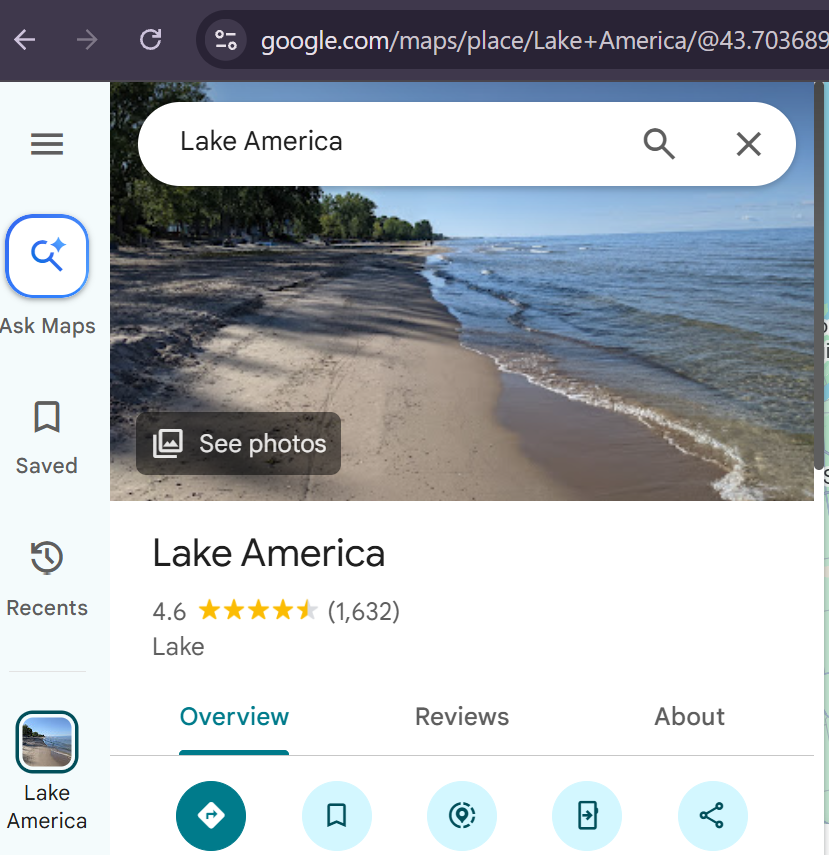This screenshot has width=829, height=855.
Task: Clear the search with the X icon
Action: tap(748, 144)
